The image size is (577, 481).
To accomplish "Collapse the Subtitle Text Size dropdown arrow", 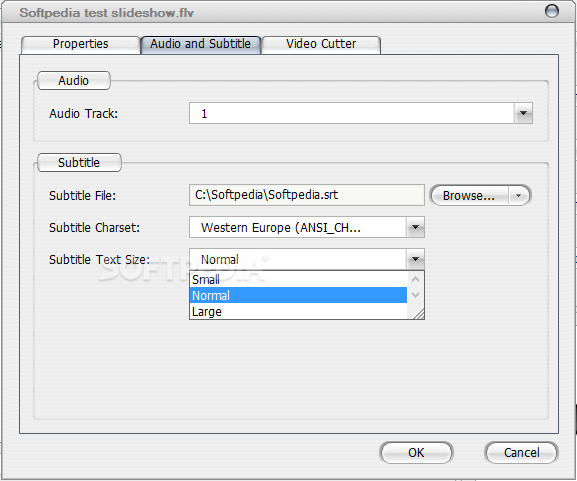I will (x=415, y=259).
